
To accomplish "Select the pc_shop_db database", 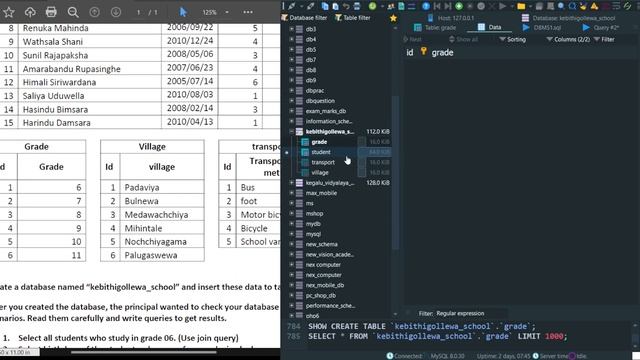I will 321,295.
